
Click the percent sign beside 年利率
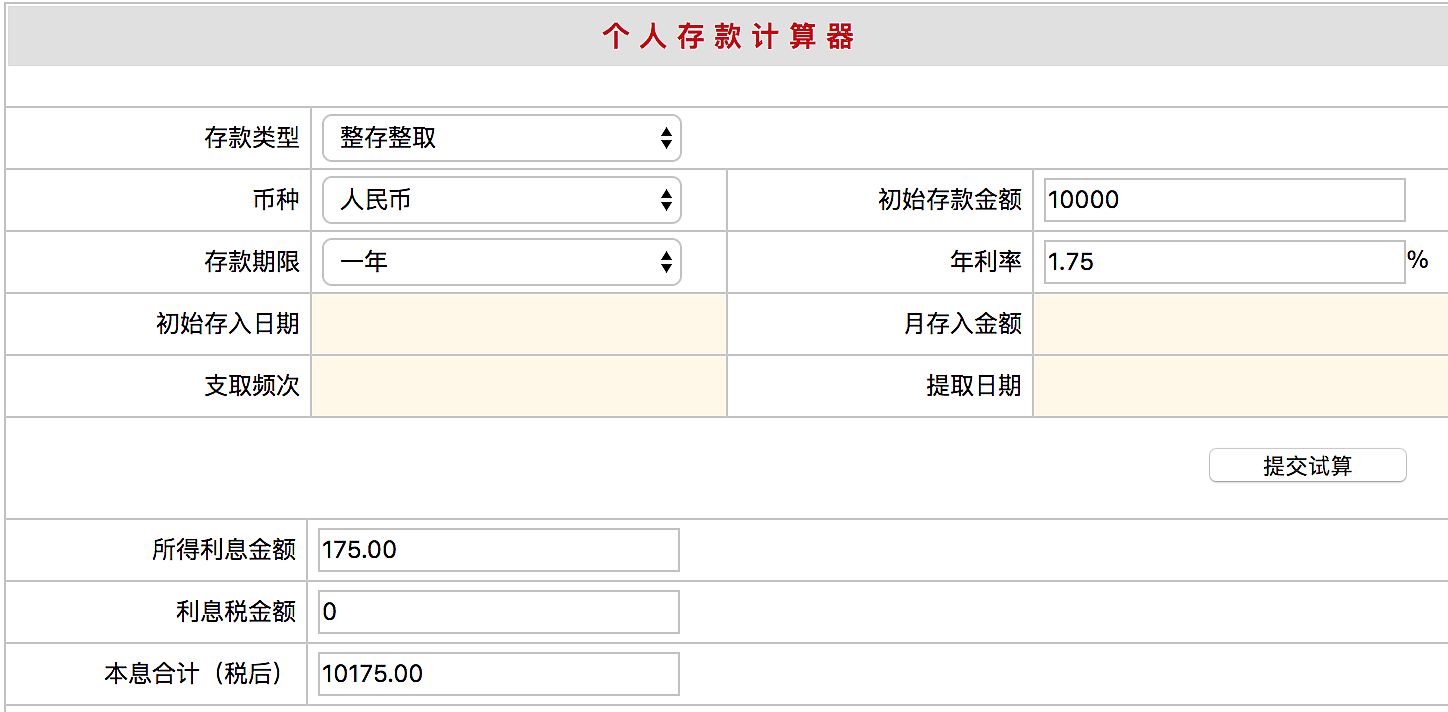coord(1417,260)
